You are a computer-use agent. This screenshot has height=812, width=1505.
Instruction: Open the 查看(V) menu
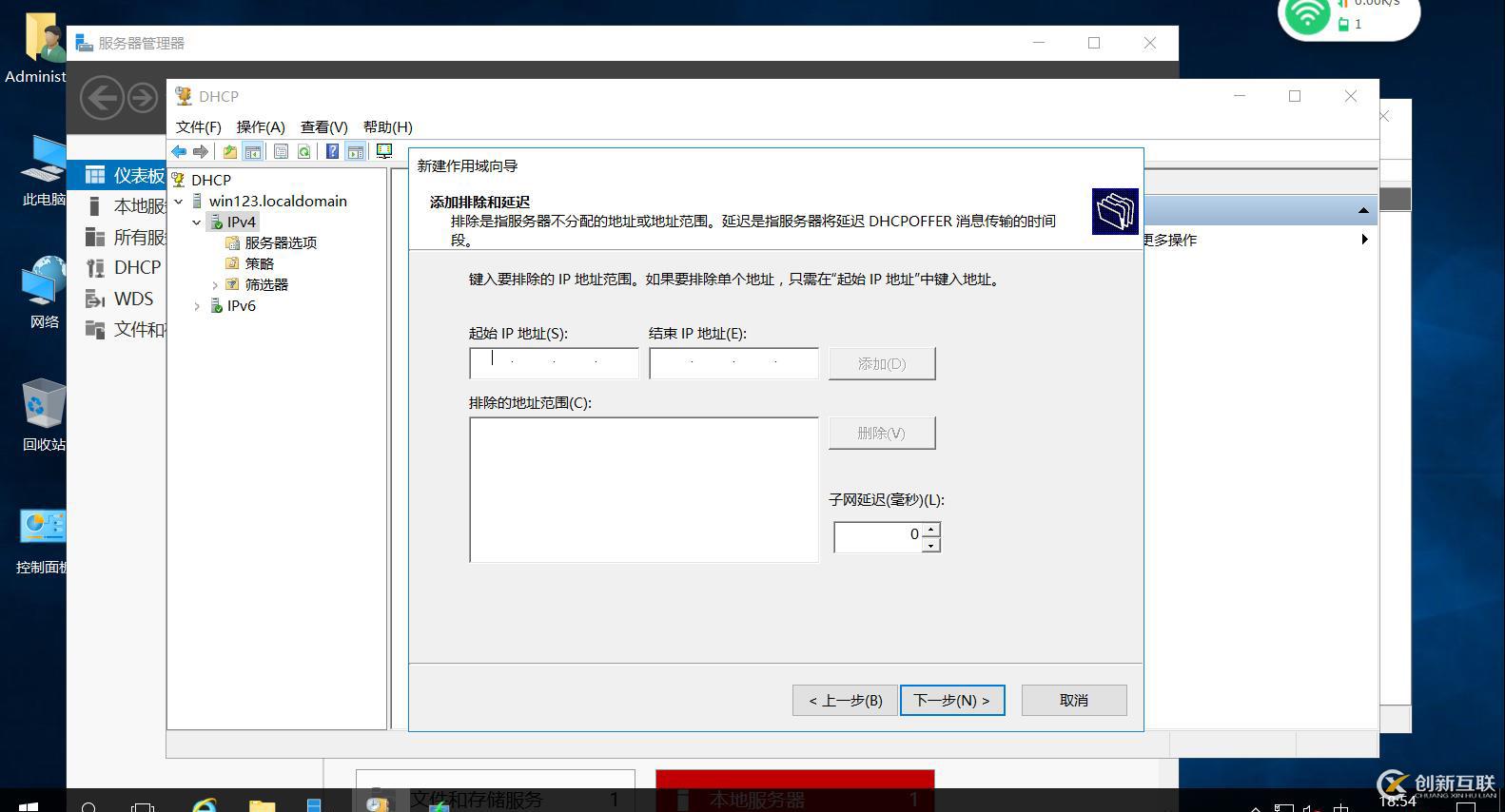[x=323, y=126]
